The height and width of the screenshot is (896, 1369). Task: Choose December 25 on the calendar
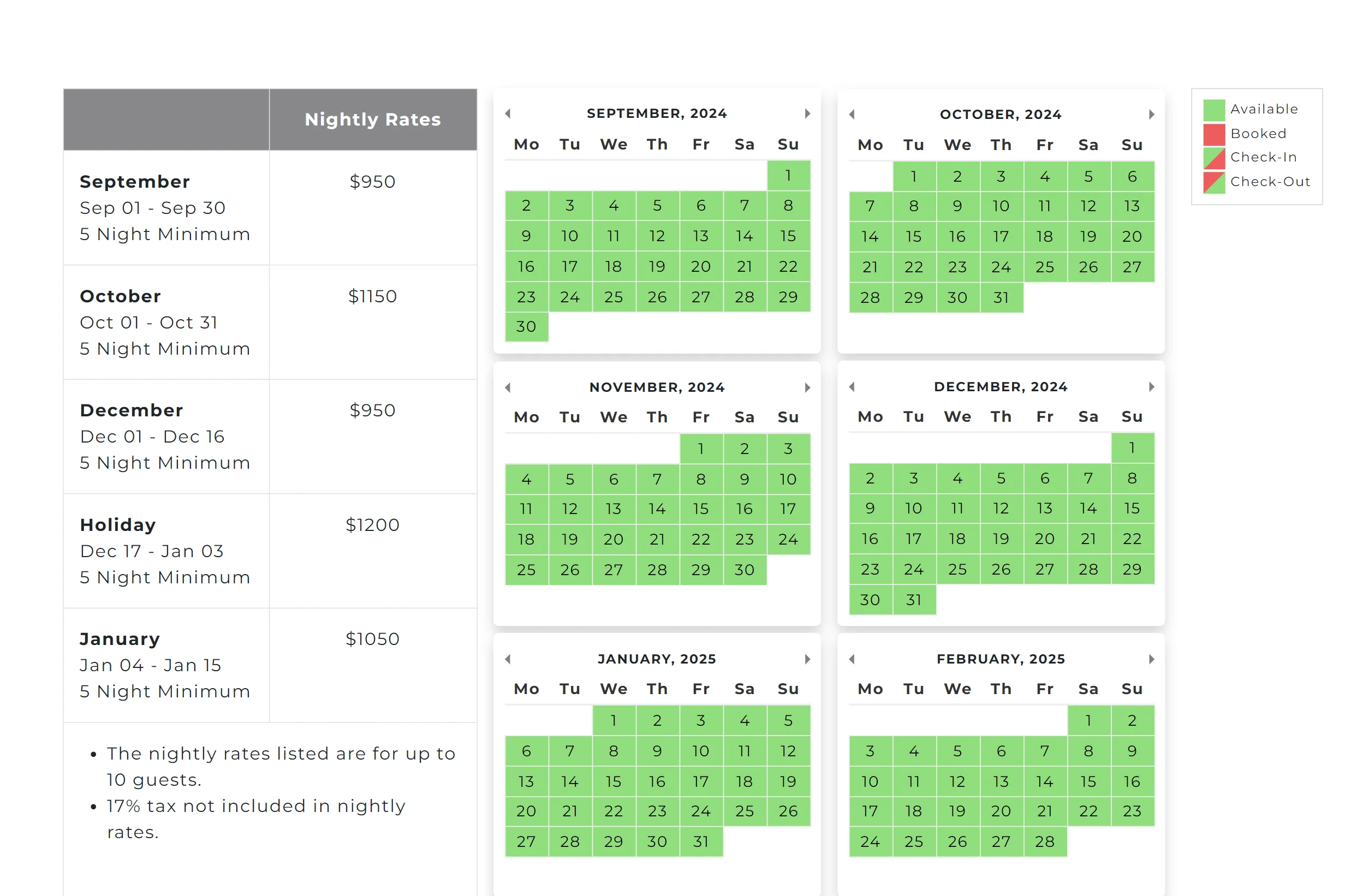pos(957,569)
